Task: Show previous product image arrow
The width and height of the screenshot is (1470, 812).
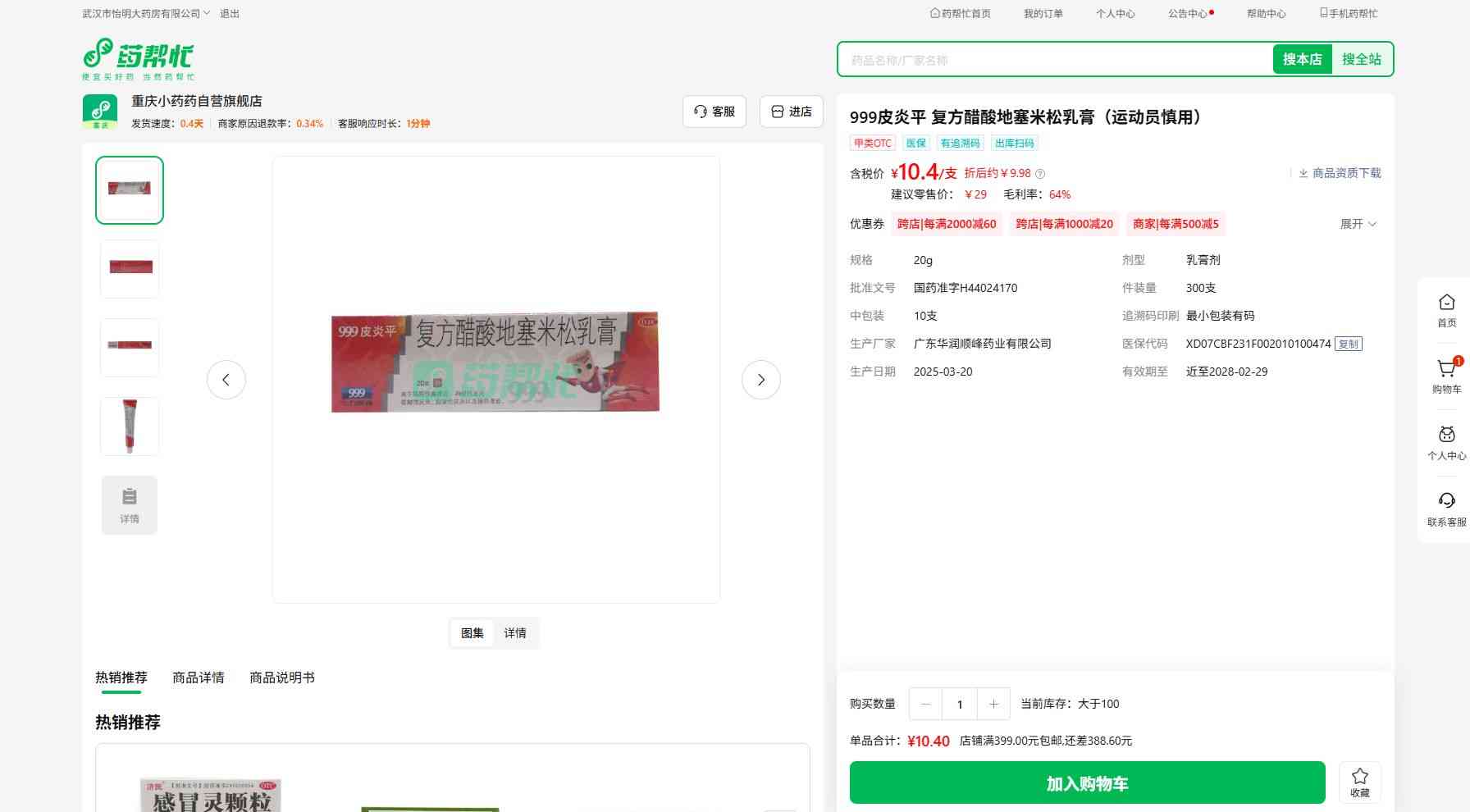Action: click(x=226, y=380)
